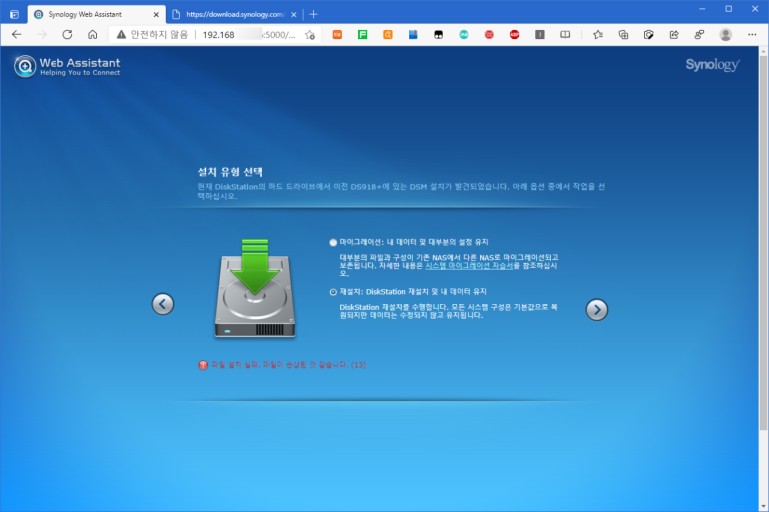Screen dimensions: 769x512
Task: Click the teal round extension icon
Action: [x=463, y=34]
